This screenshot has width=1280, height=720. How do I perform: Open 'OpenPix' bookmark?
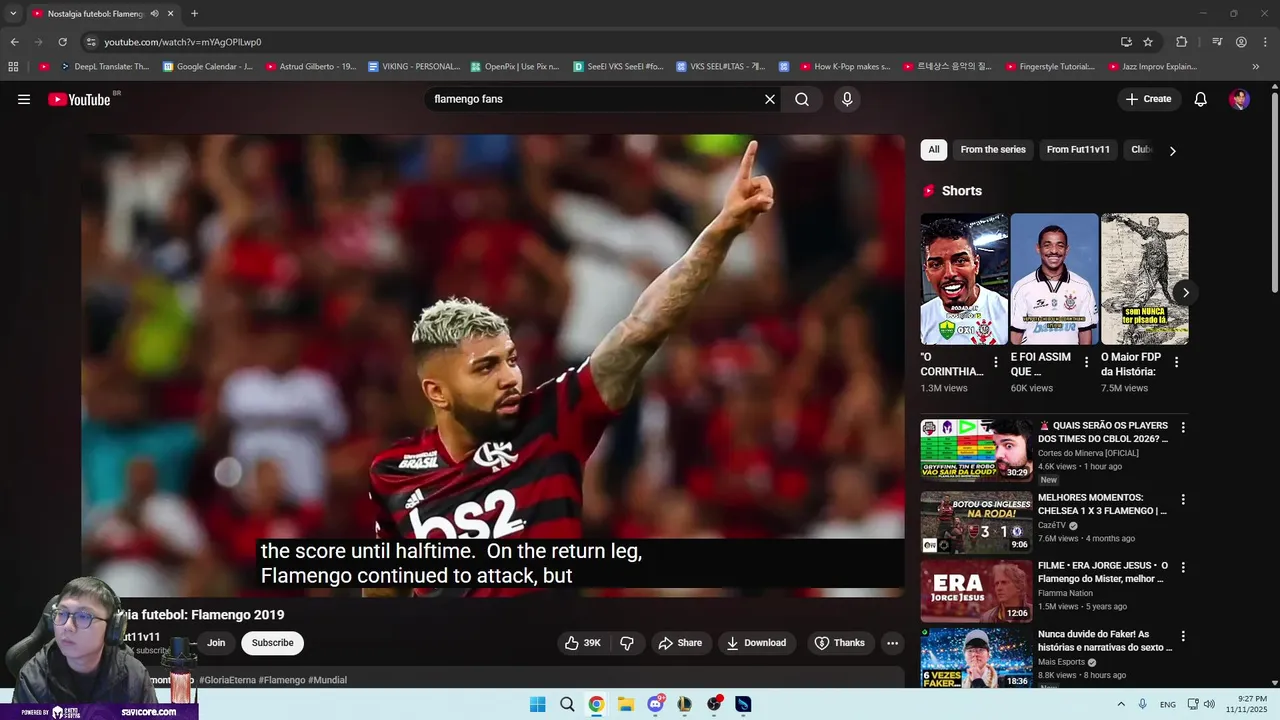pos(515,67)
